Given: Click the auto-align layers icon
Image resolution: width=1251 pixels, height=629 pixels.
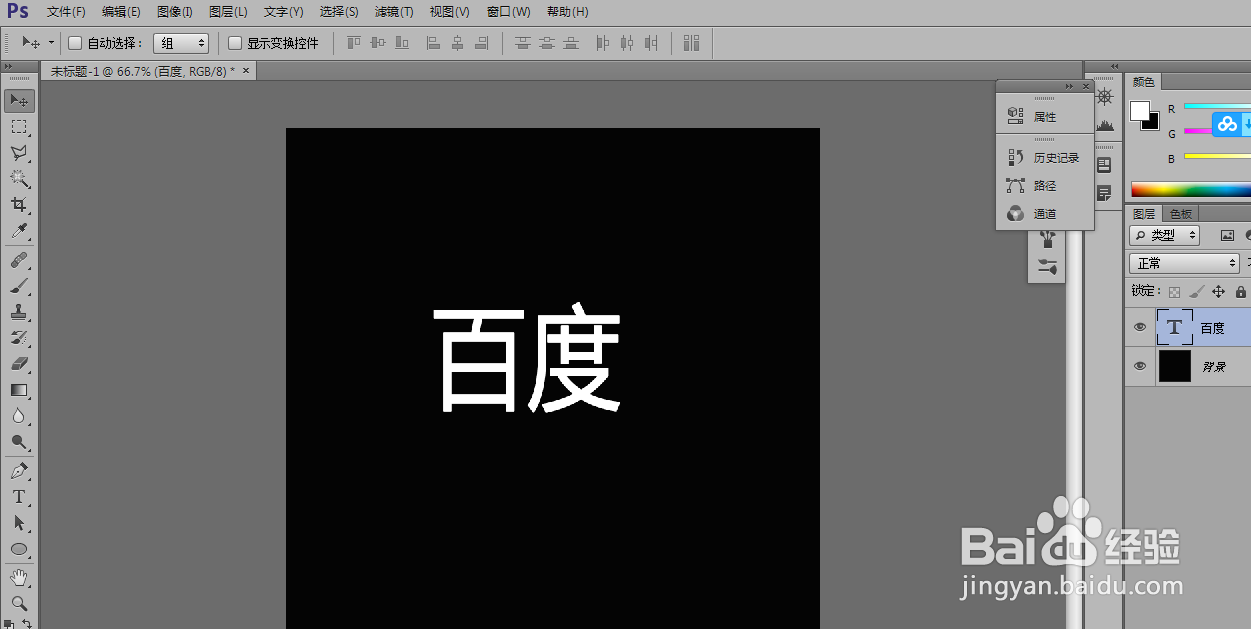Looking at the screenshot, I should point(691,43).
